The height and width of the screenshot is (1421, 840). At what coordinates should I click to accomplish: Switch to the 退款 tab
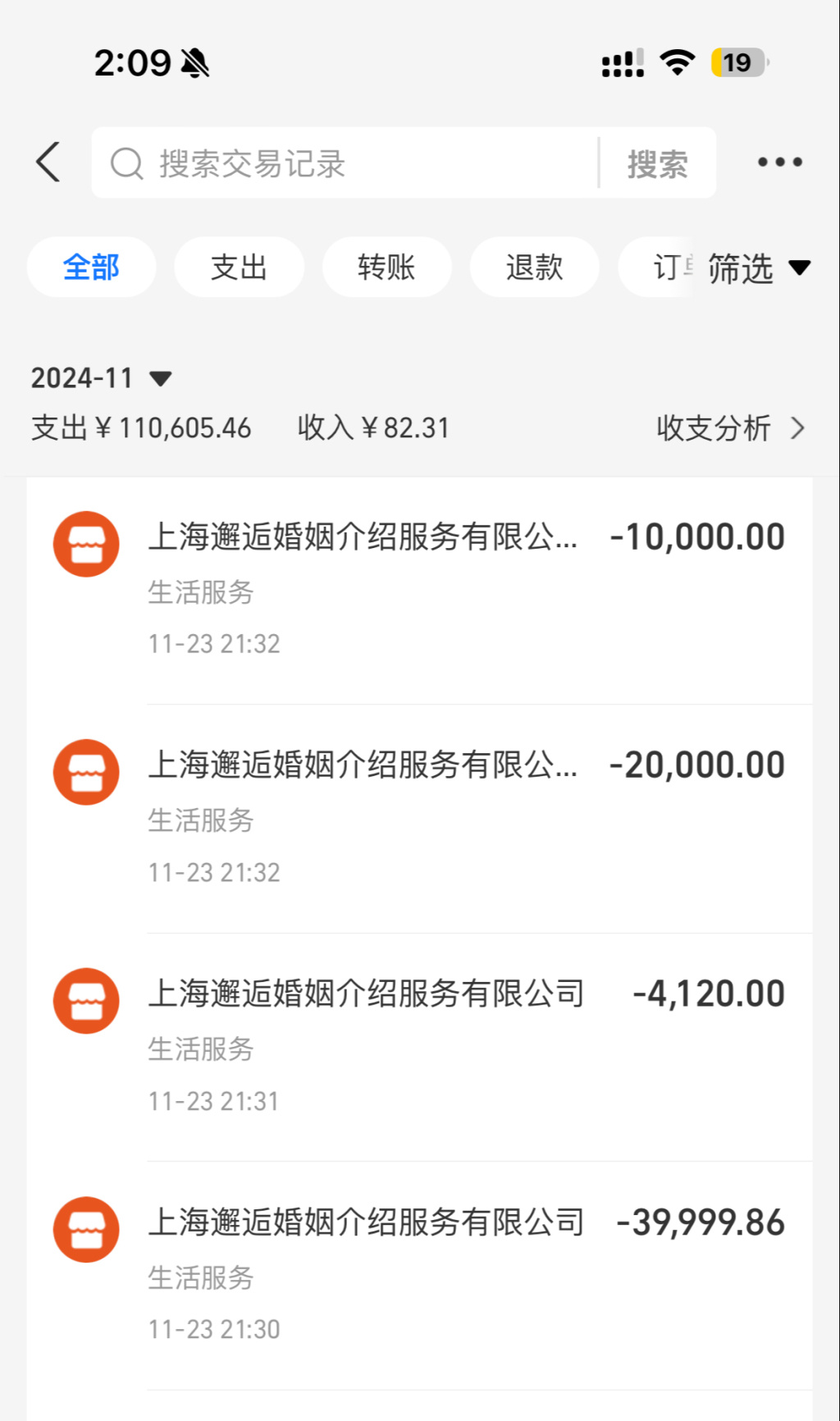pos(534,267)
